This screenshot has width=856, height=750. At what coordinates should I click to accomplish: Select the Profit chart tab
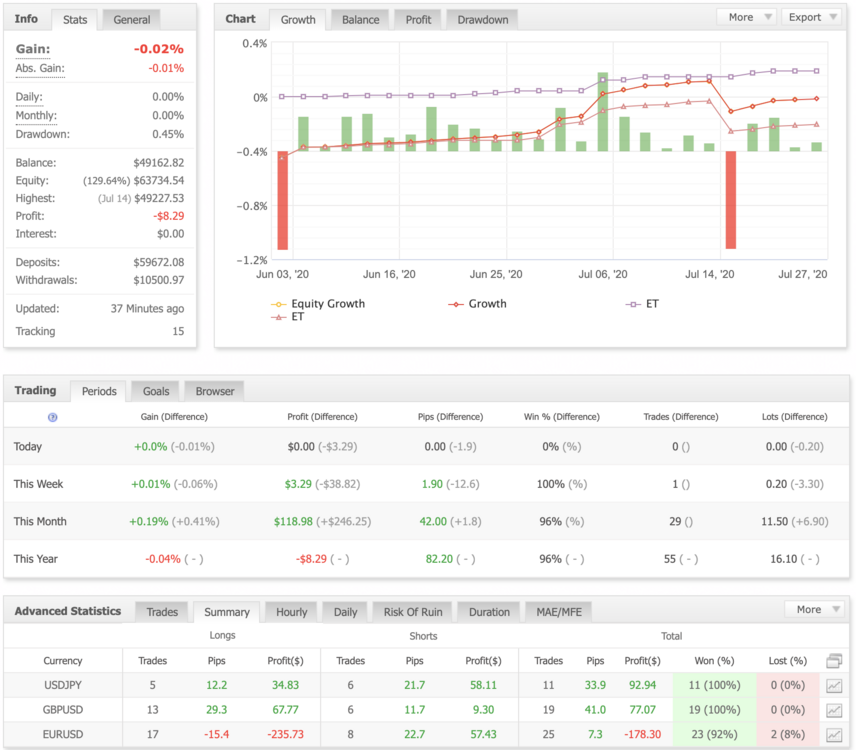[418, 20]
